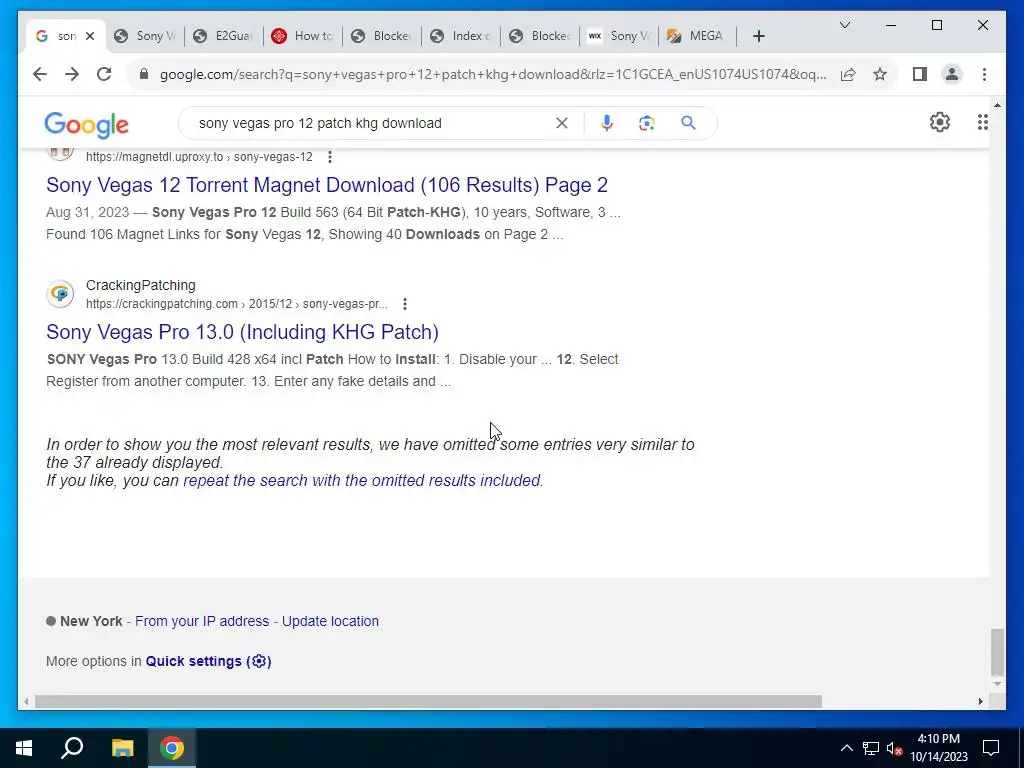Open Sony Vegas 12 Torrent Magnet Download result
This screenshot has height=768, width=1024.
tap(327, 185)
